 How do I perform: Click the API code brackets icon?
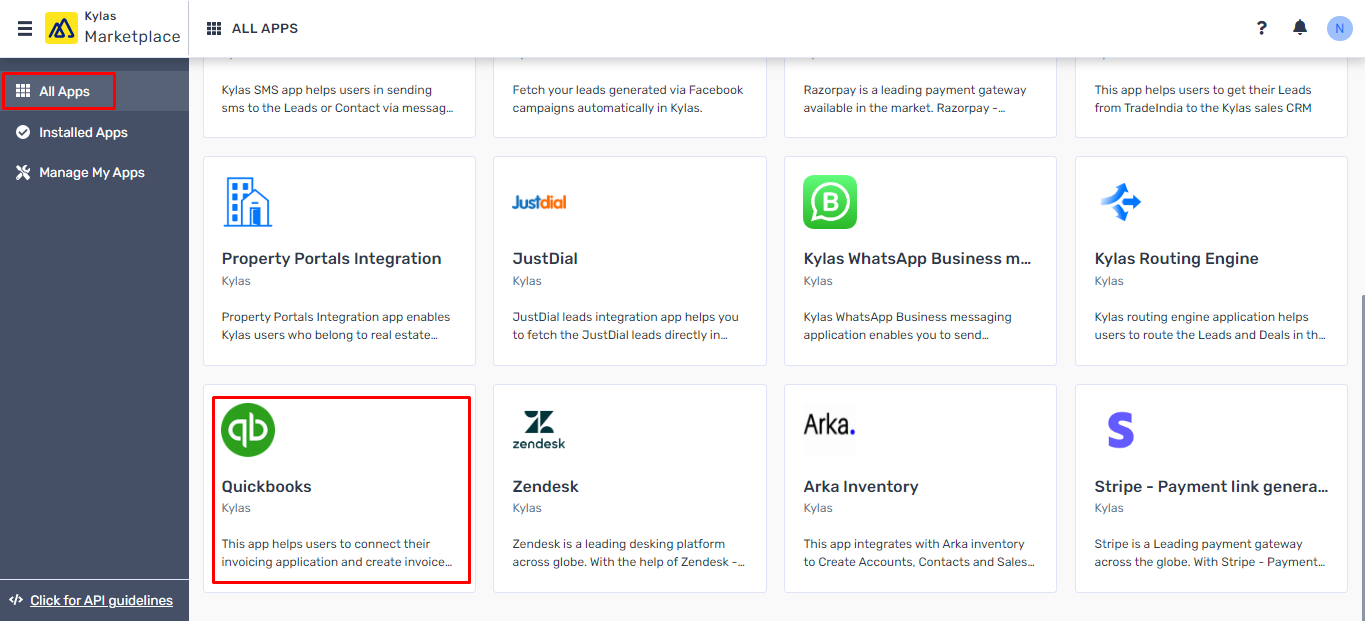click(16, 600)
